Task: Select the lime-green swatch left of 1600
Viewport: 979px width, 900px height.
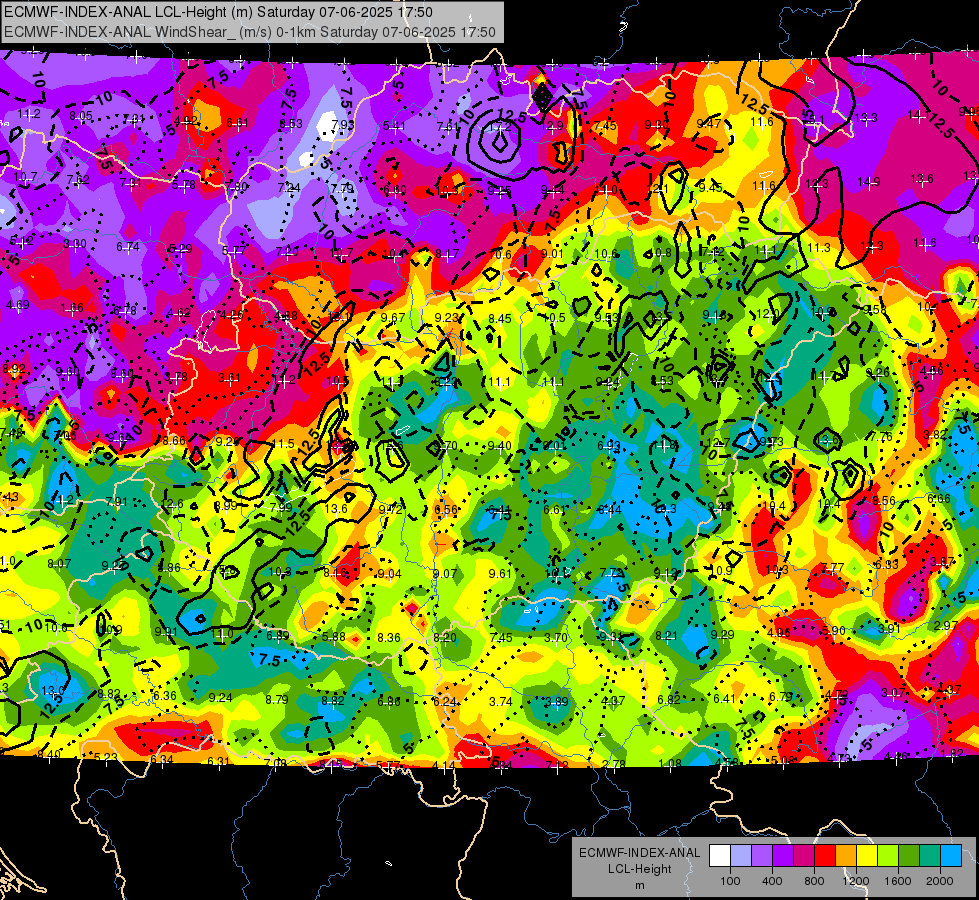Action: (x=888, y=855)
